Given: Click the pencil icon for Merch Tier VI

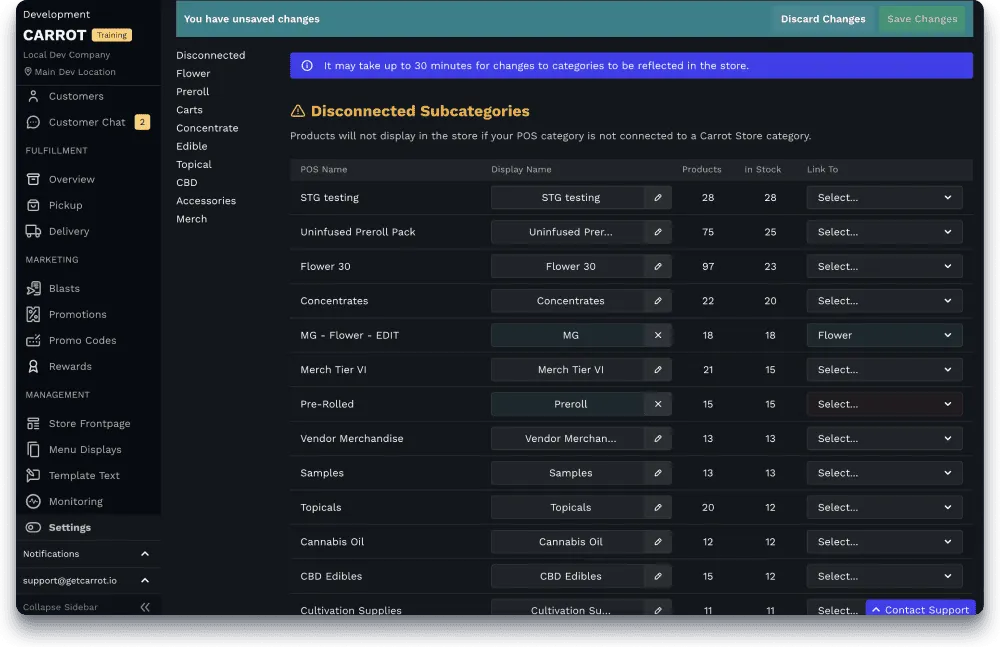Looking at the screenshot, I should point(658,370).
